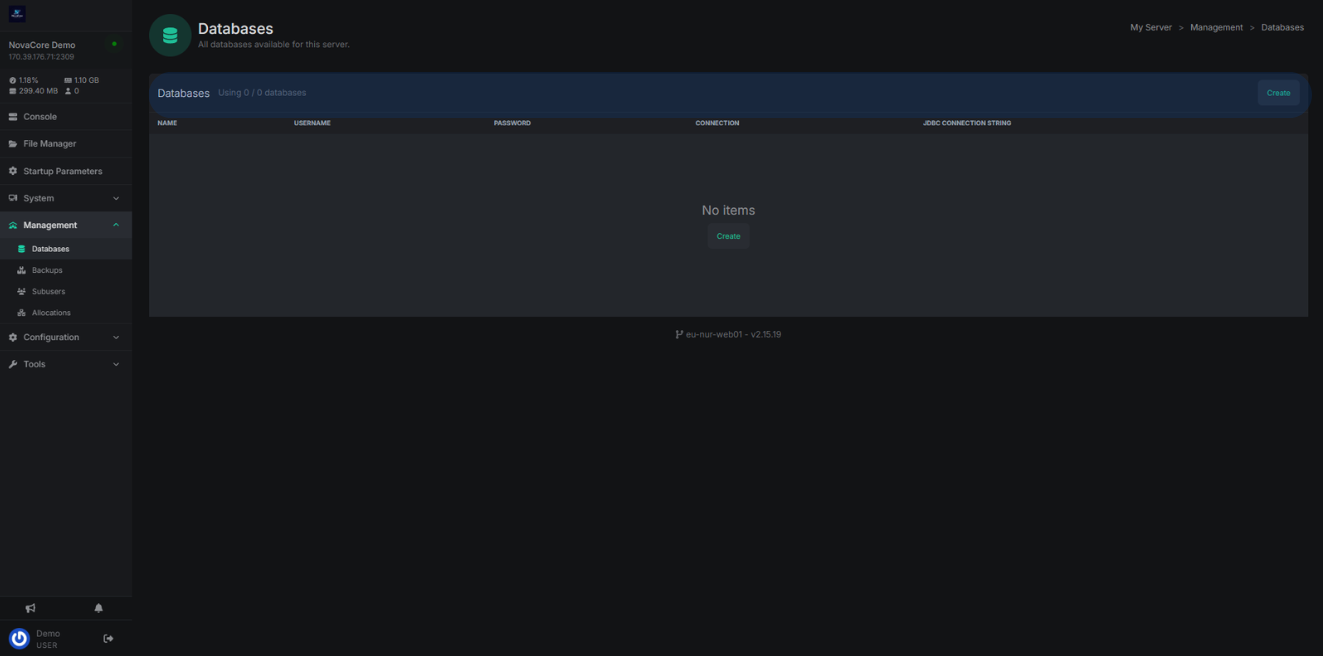The image size is (1323, 656).
Task: Click the large green database header icon
Action: point(170,36)
